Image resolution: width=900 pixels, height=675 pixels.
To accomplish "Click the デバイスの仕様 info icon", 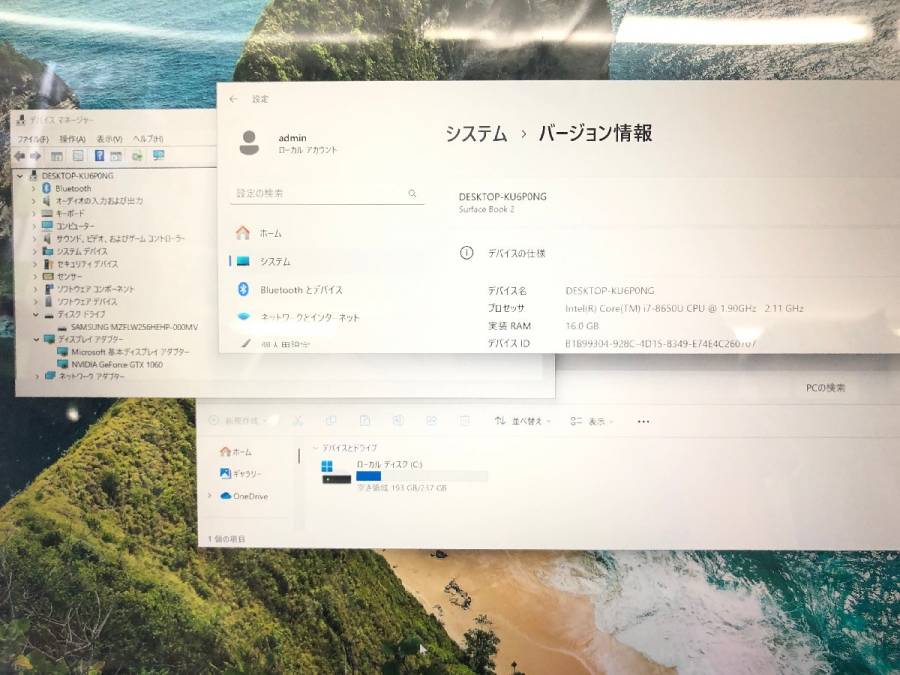I will click(467, 253).
